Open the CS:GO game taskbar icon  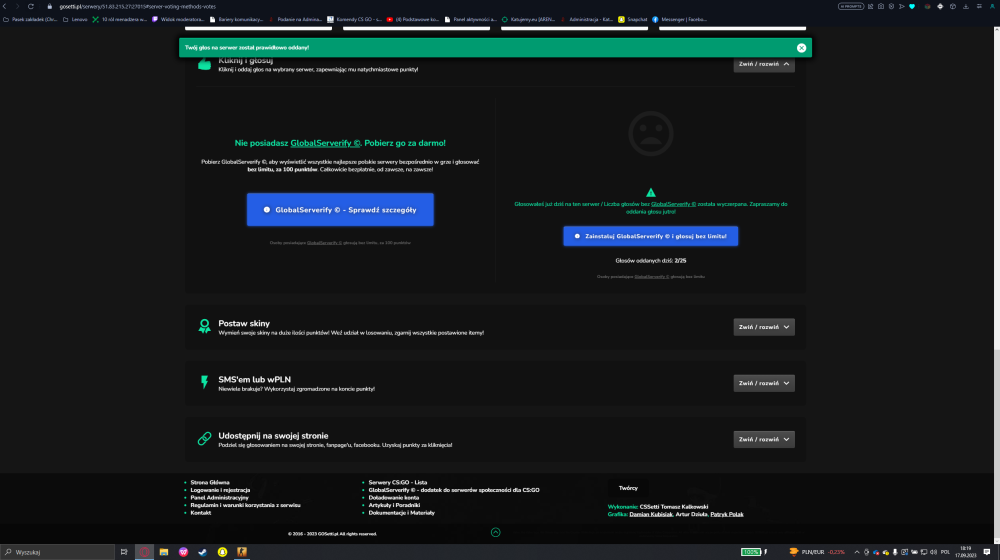242,552
